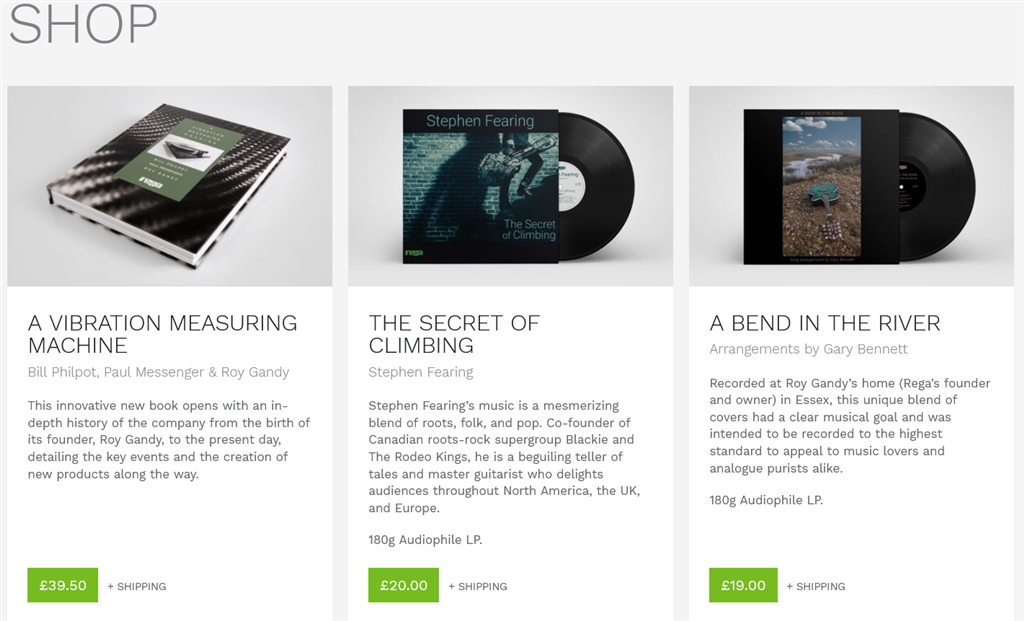Select the Arrangements by Gary Bennett subtitle
Image resolution: width=1024 pixels, height=621 pixels.
[808, 349]
